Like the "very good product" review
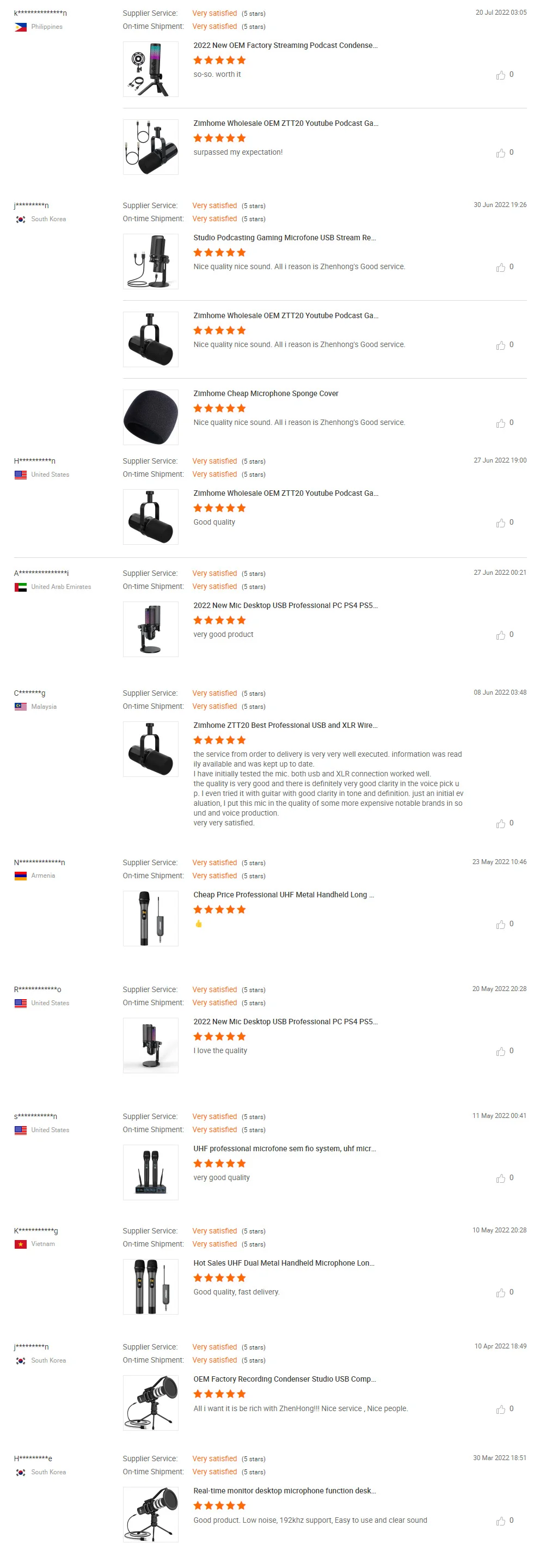The width and height of the screenshot is (552, 1568). 500,635
